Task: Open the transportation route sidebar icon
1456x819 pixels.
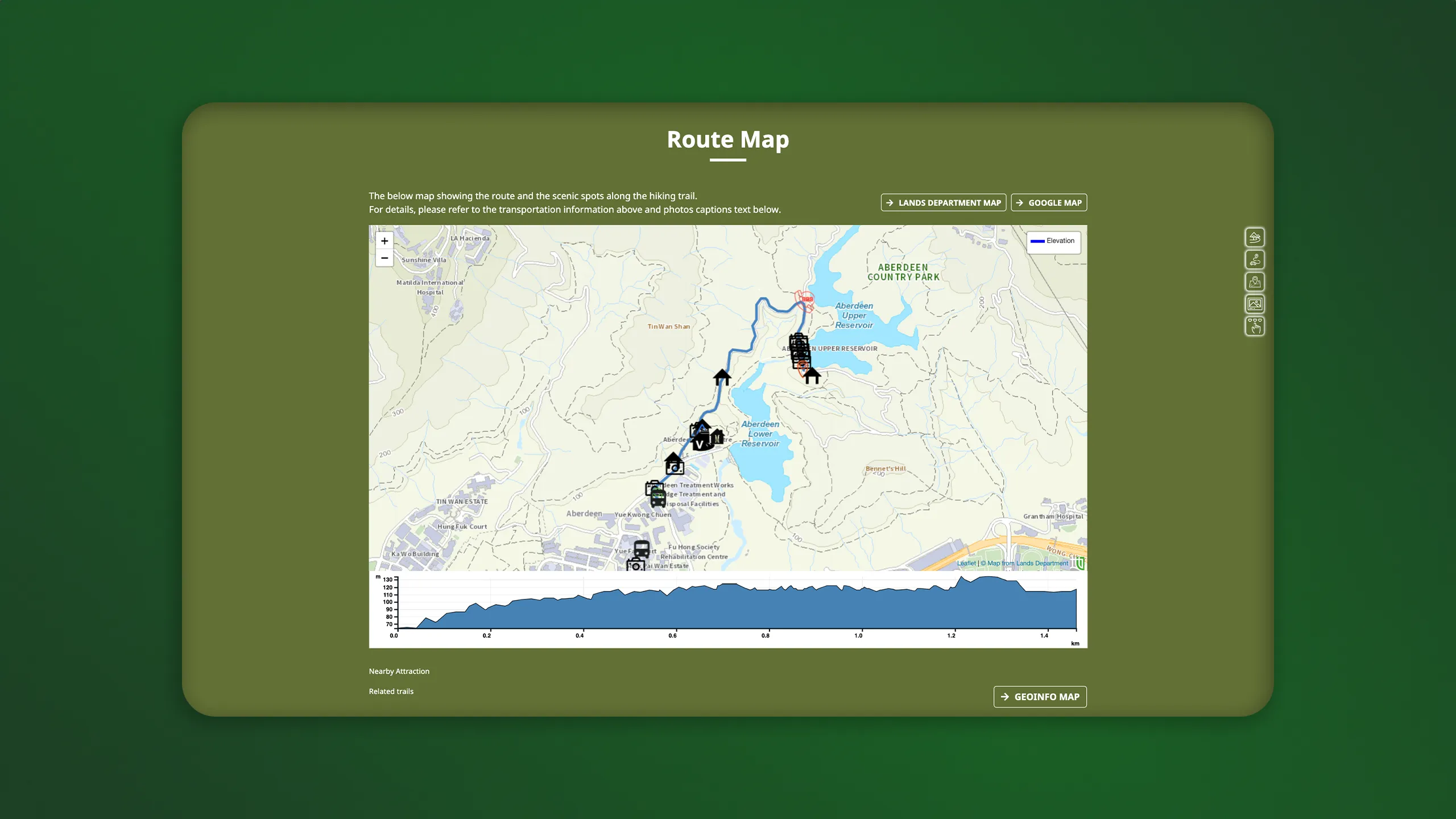Action: point(1255,259)
